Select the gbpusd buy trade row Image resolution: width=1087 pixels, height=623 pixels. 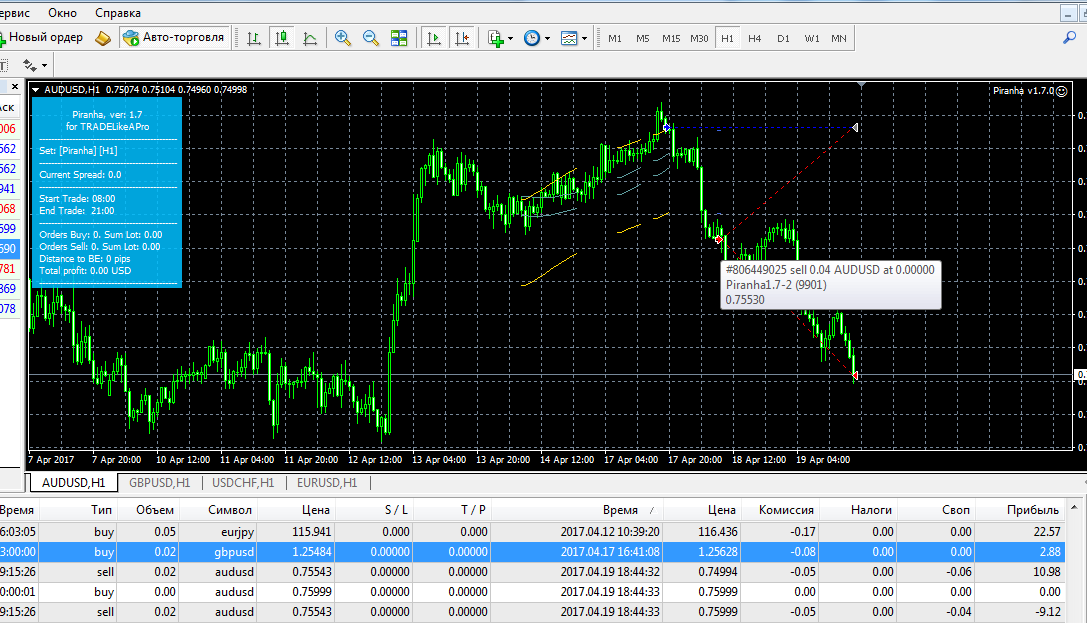(532, 552)
